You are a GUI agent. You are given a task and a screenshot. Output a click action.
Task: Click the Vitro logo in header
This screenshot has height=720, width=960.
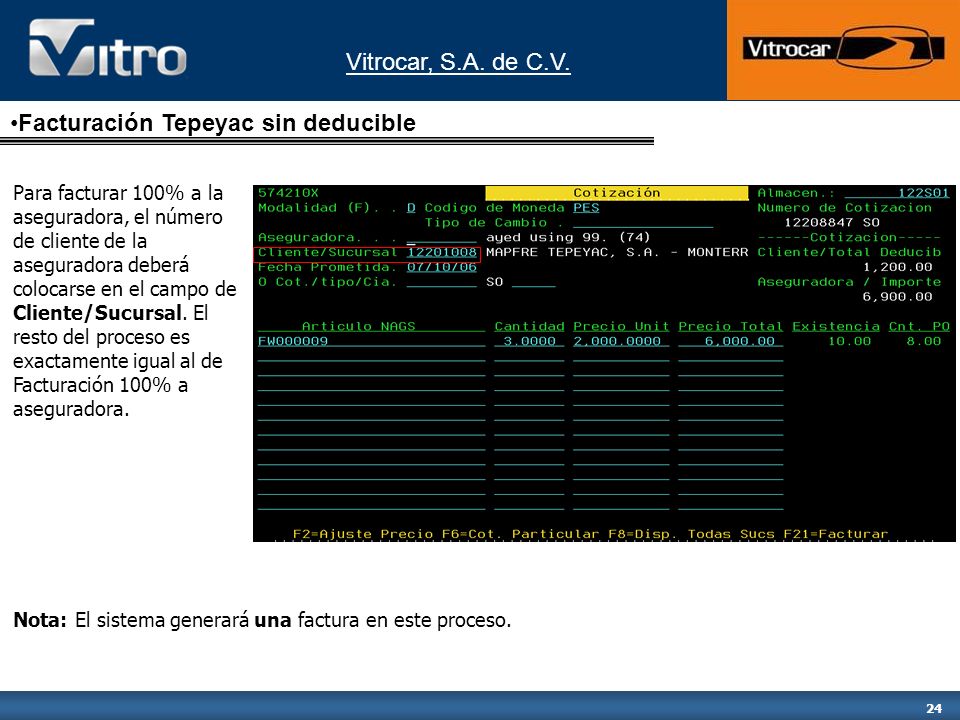coord(108,48)
